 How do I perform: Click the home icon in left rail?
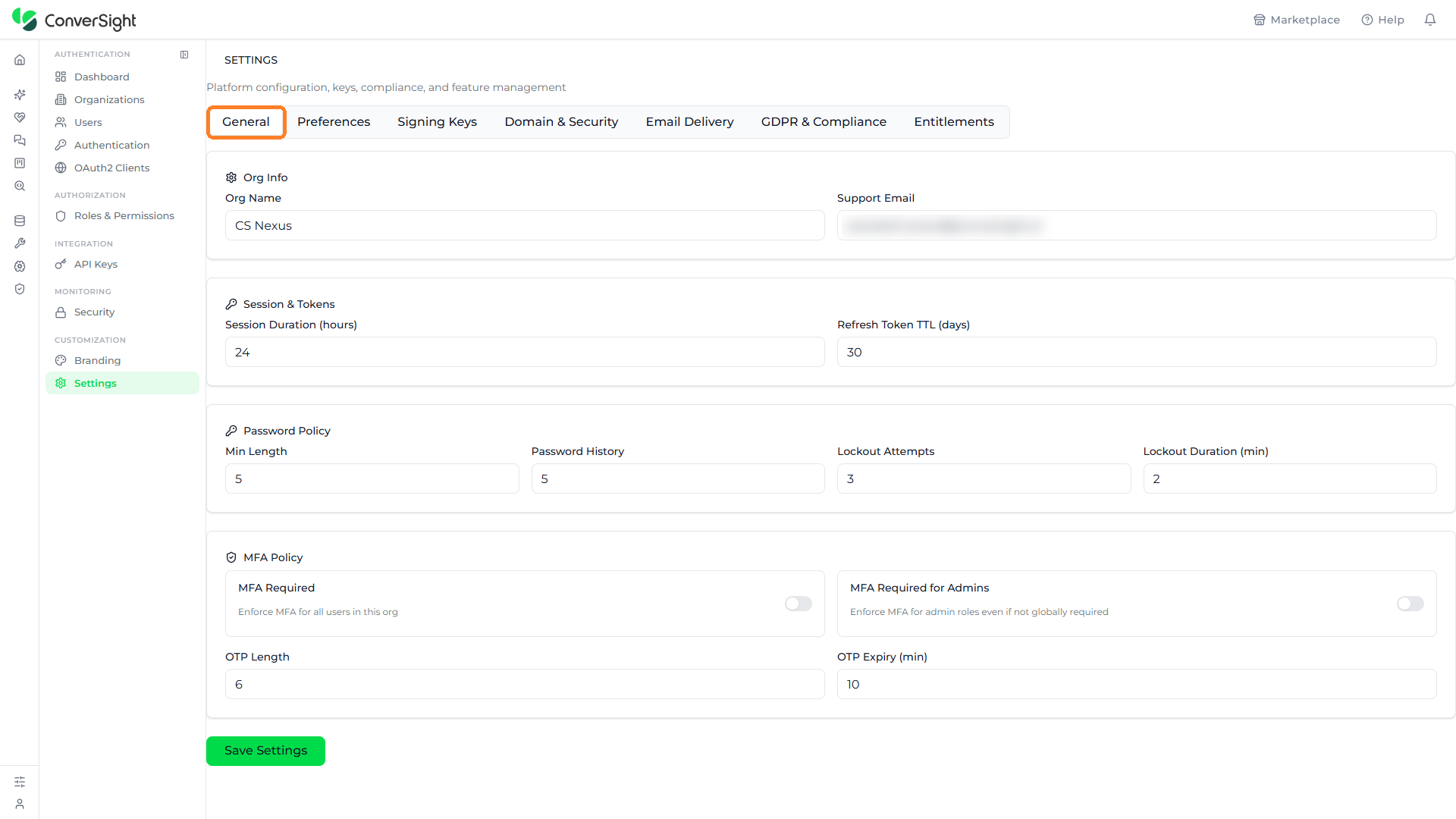[x=20, y=60]
